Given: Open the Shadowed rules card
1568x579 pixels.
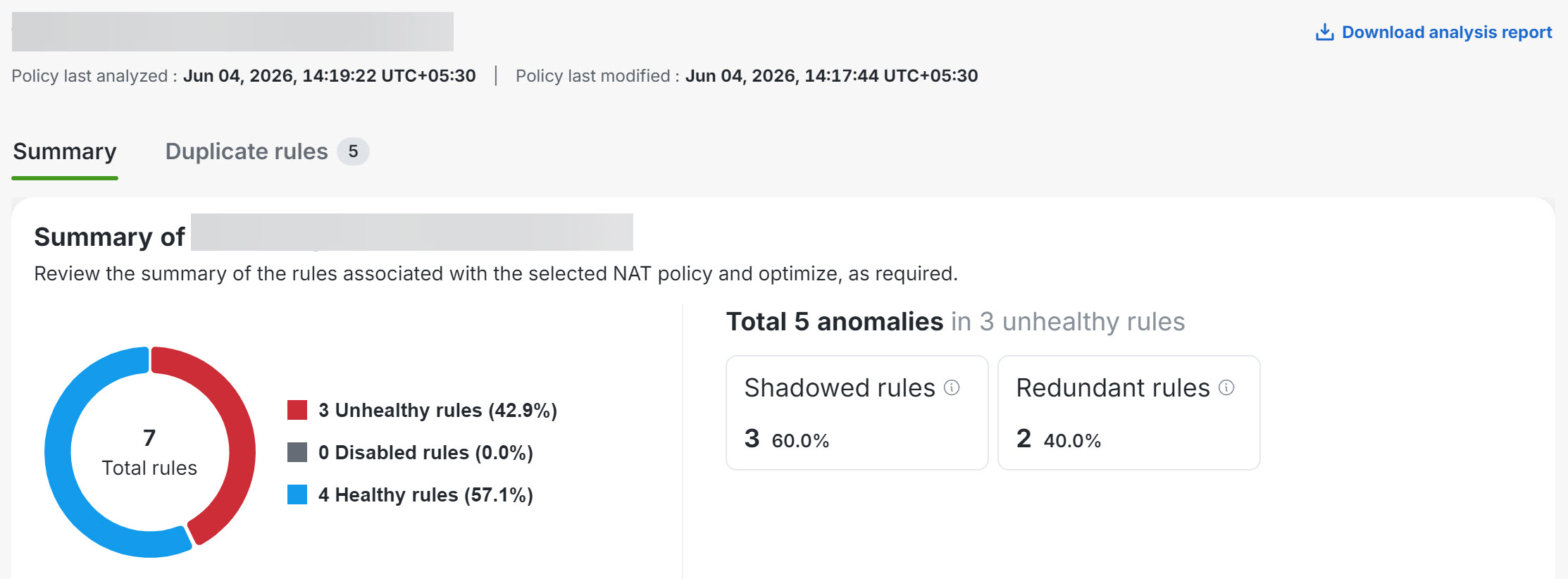Looking at the screenshot, I should [857, 413].
